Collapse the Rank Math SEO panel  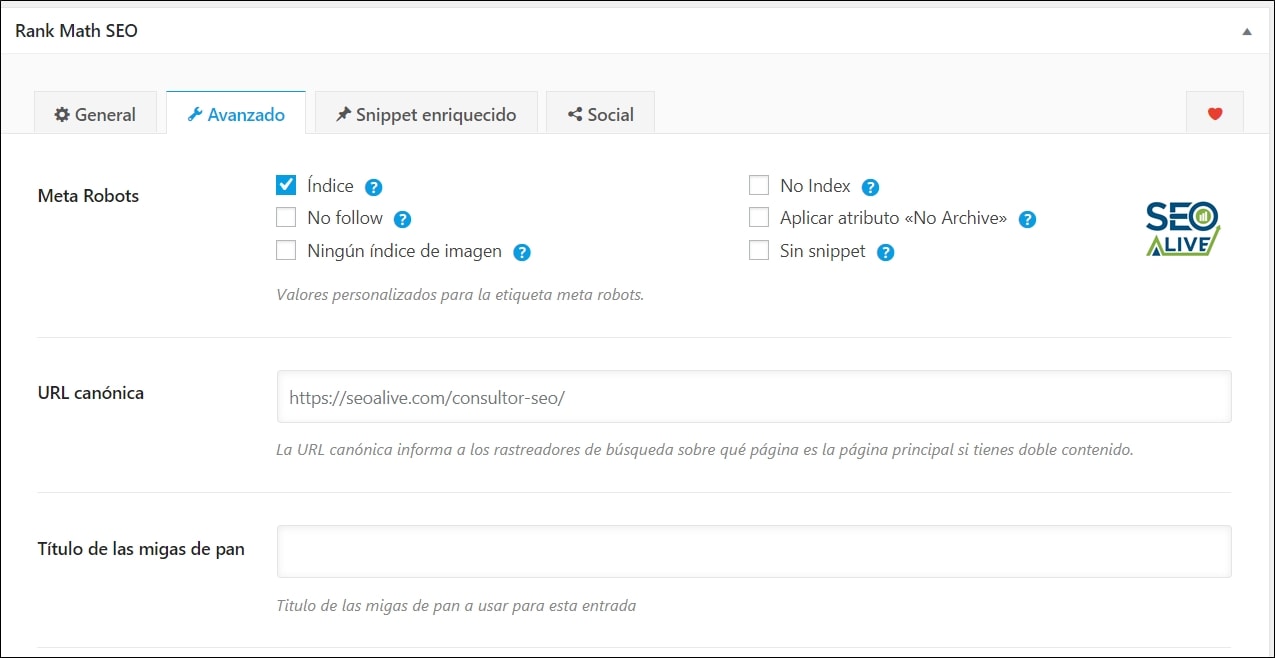1247,31
